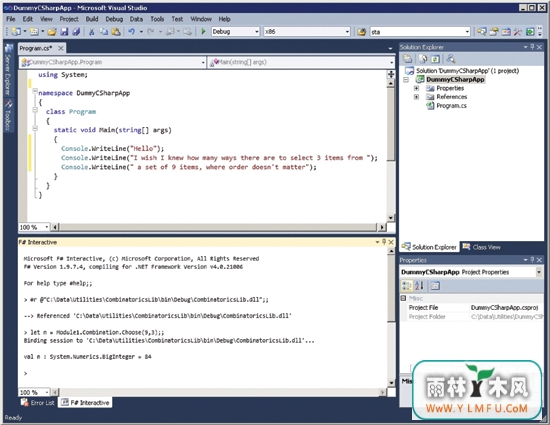Screen dimensions: 550x425
Task: Click the Add New Item toolbar icon
Action: click(34, 32)
